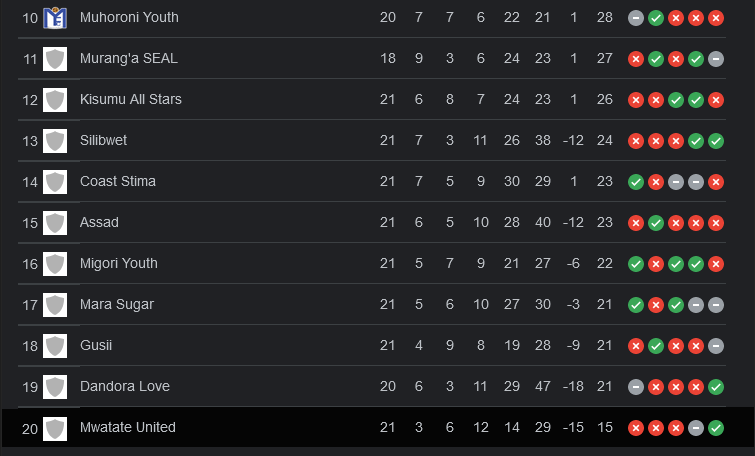Image resolution: width=755 pixels, height=456 pixels.
Task: Open the Migori Youth team link
Action: click(x=118, y=263)
